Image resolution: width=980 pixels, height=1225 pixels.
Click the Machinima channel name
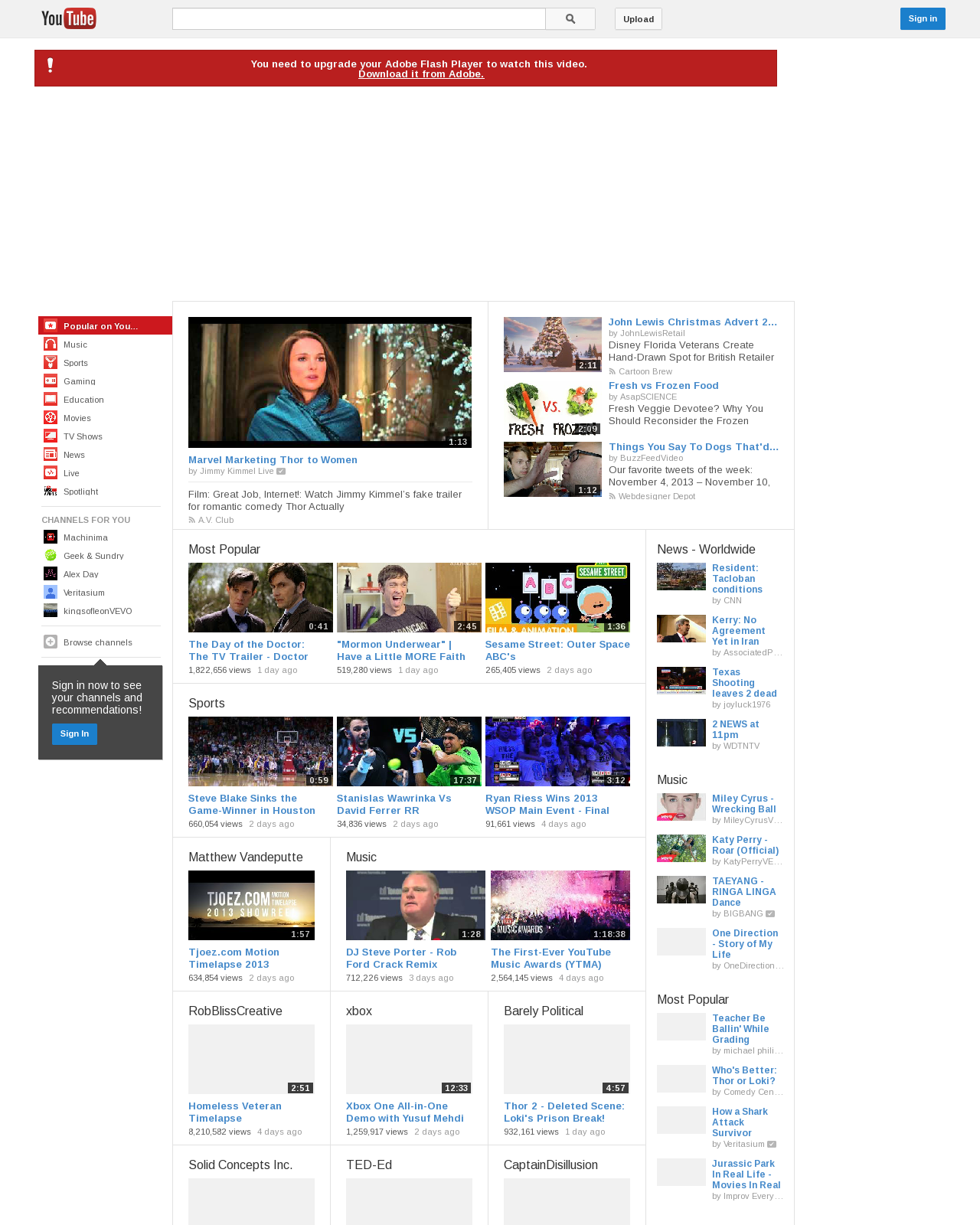(x=86, y=537)
